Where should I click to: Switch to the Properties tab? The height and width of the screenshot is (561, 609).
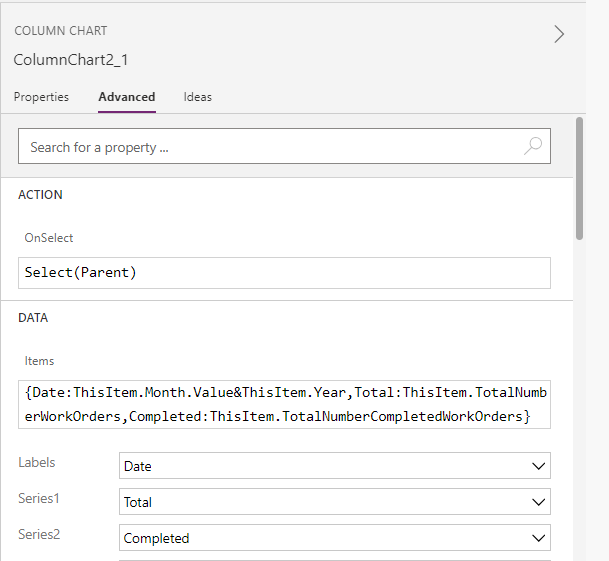[41, 97]
